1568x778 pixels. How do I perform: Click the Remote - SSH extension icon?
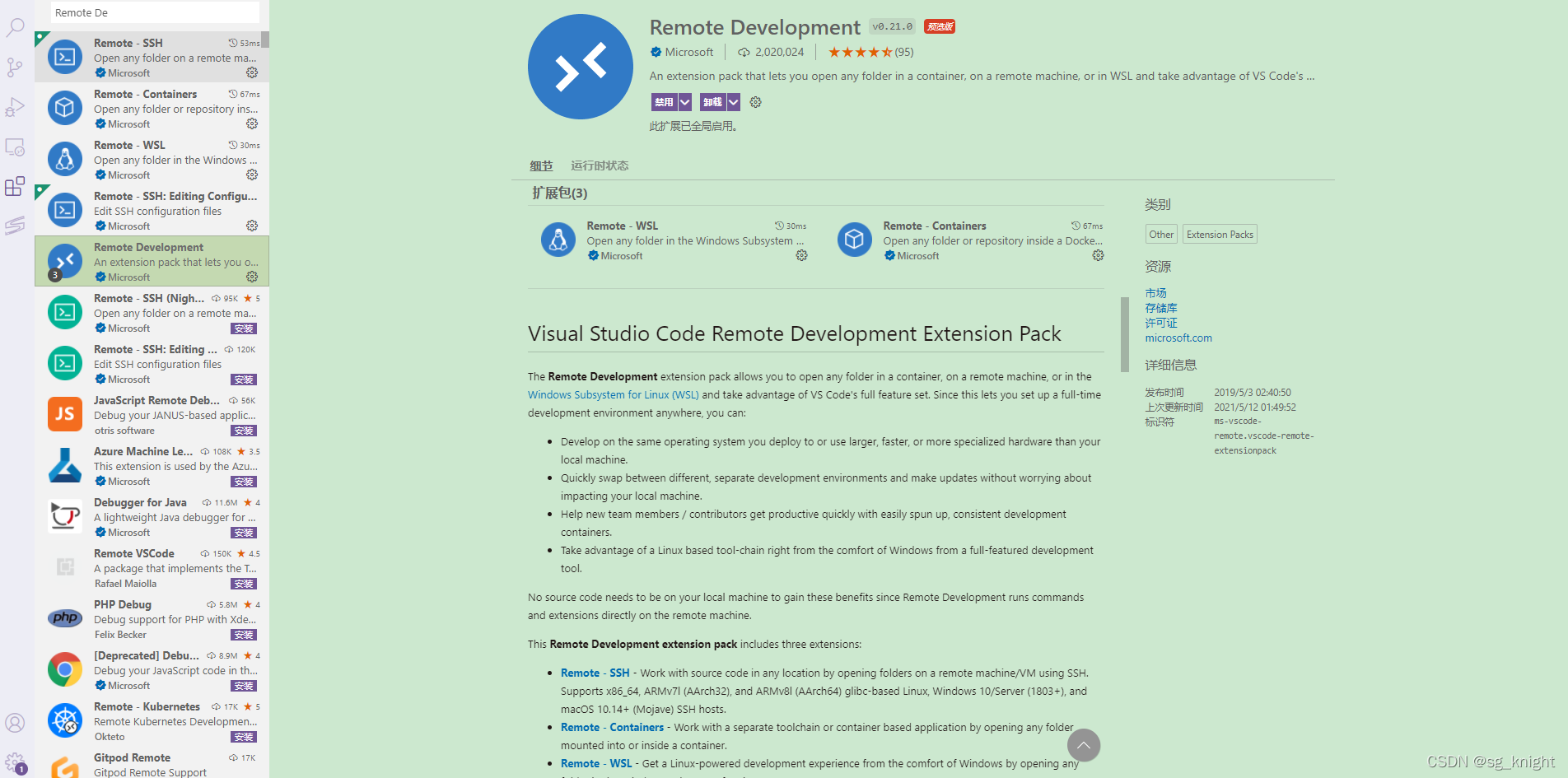pos(65,57)
